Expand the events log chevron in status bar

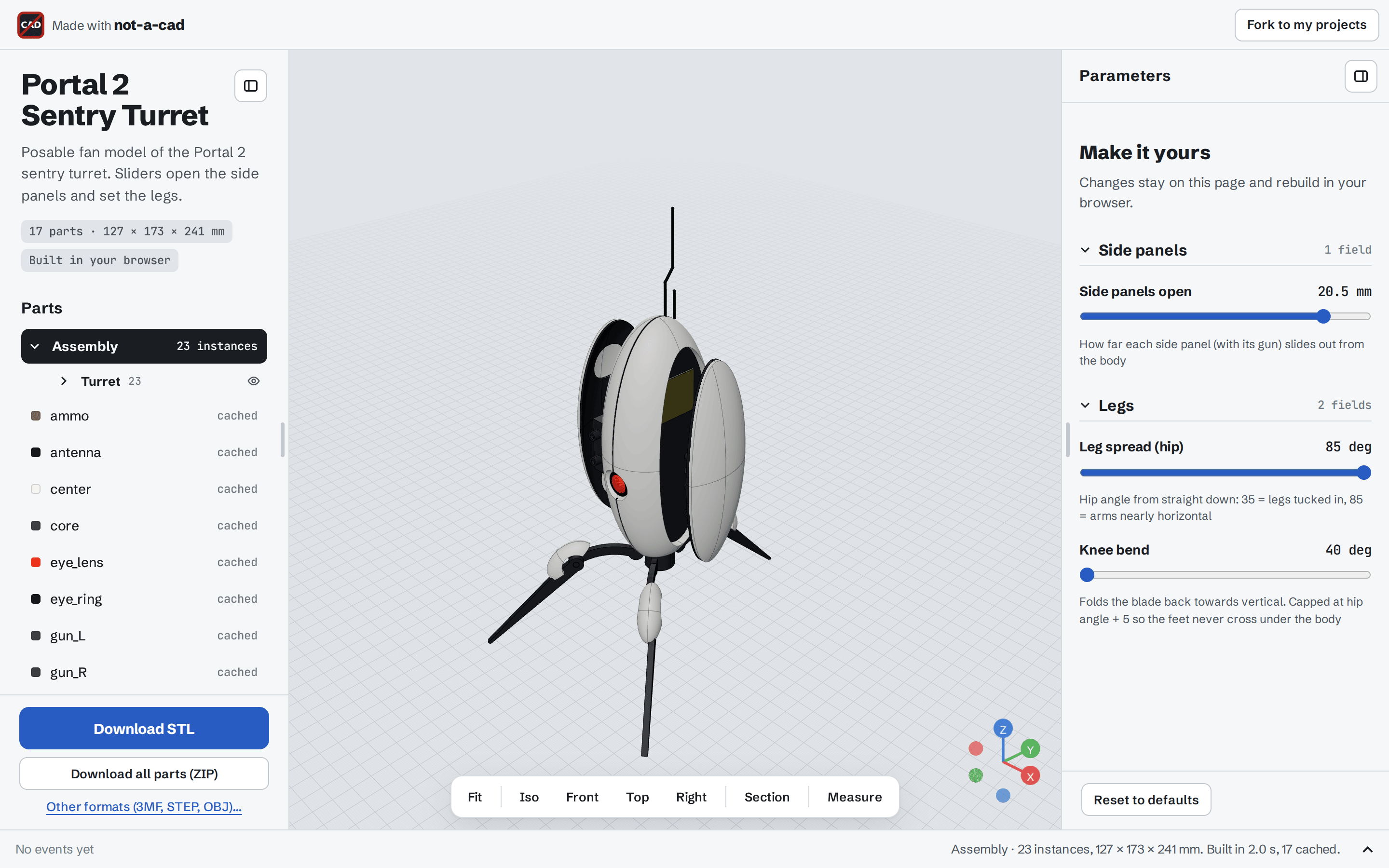[x=1368, y=850]
